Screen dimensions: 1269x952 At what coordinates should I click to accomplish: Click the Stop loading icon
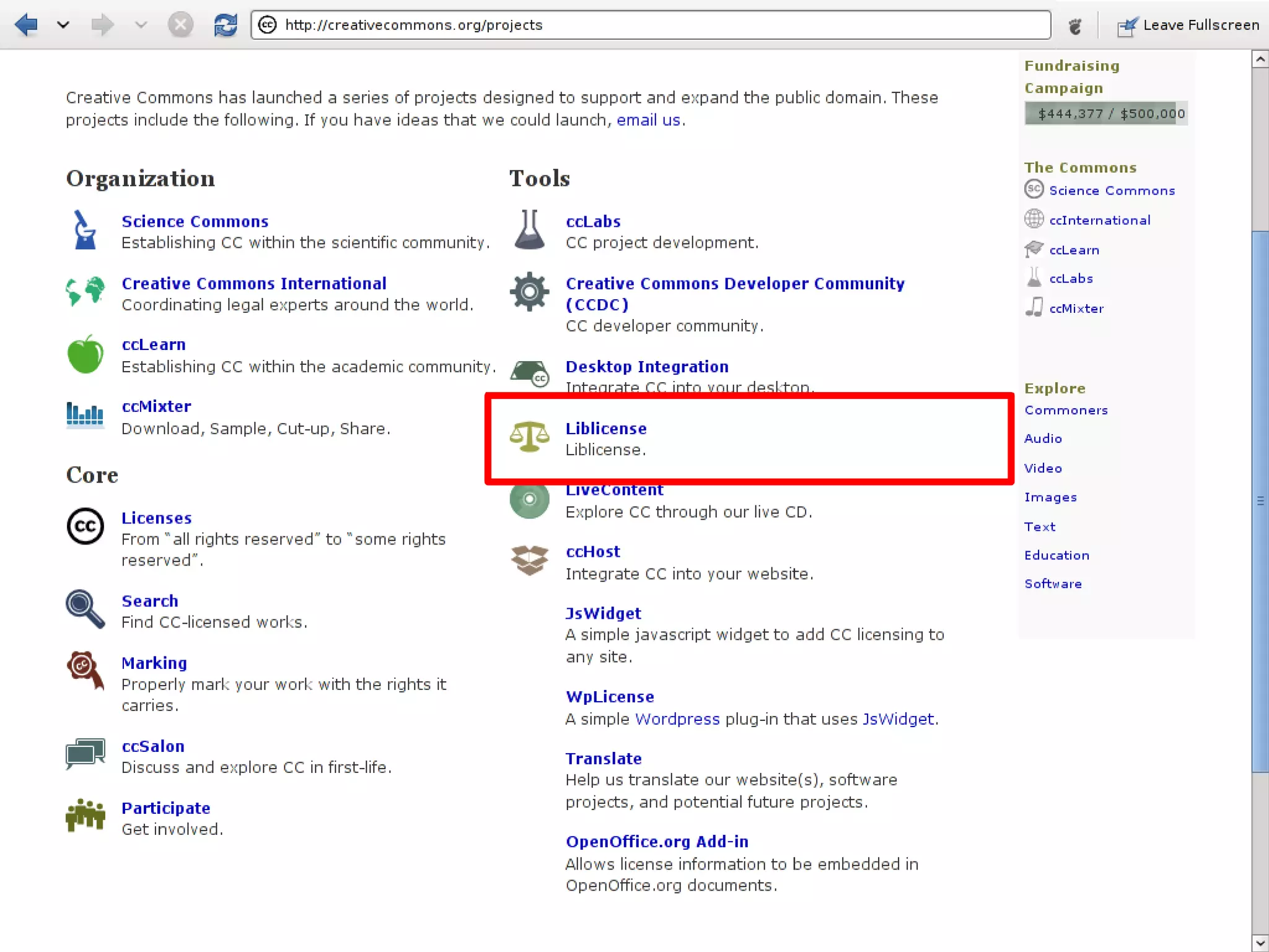[x=180, y=25]
